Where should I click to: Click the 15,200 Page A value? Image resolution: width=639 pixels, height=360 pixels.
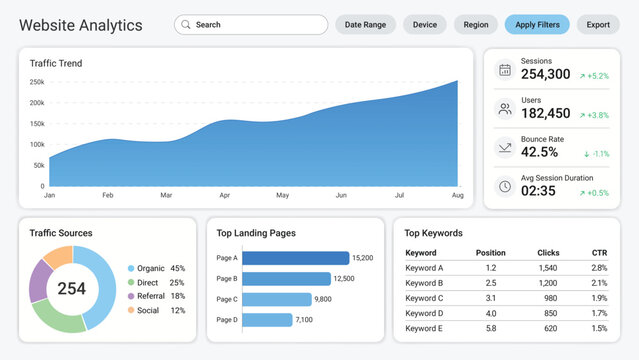tap(363, 258)
